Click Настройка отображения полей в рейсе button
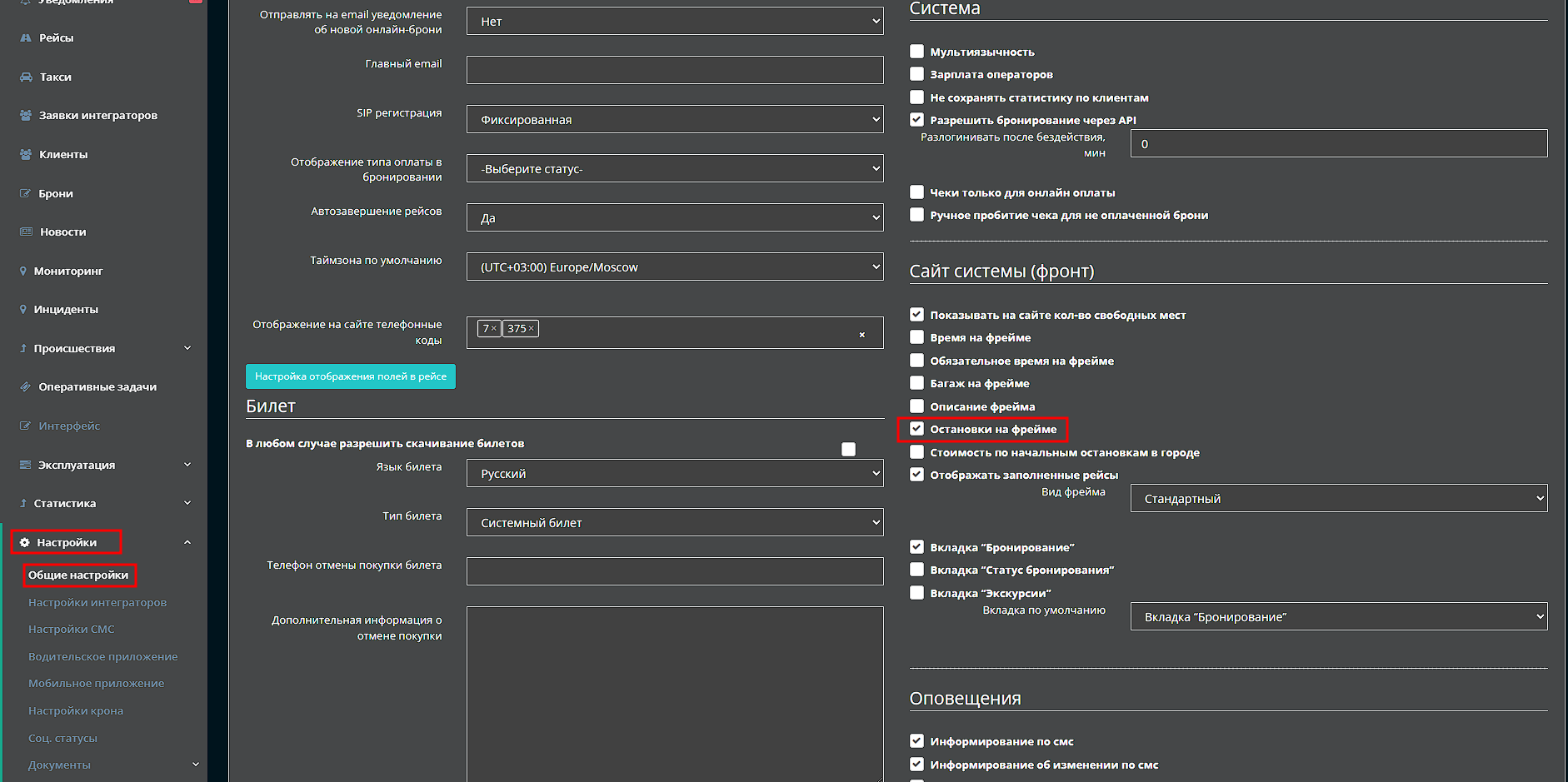The image size is (1568, 782). tap(350, 376)
